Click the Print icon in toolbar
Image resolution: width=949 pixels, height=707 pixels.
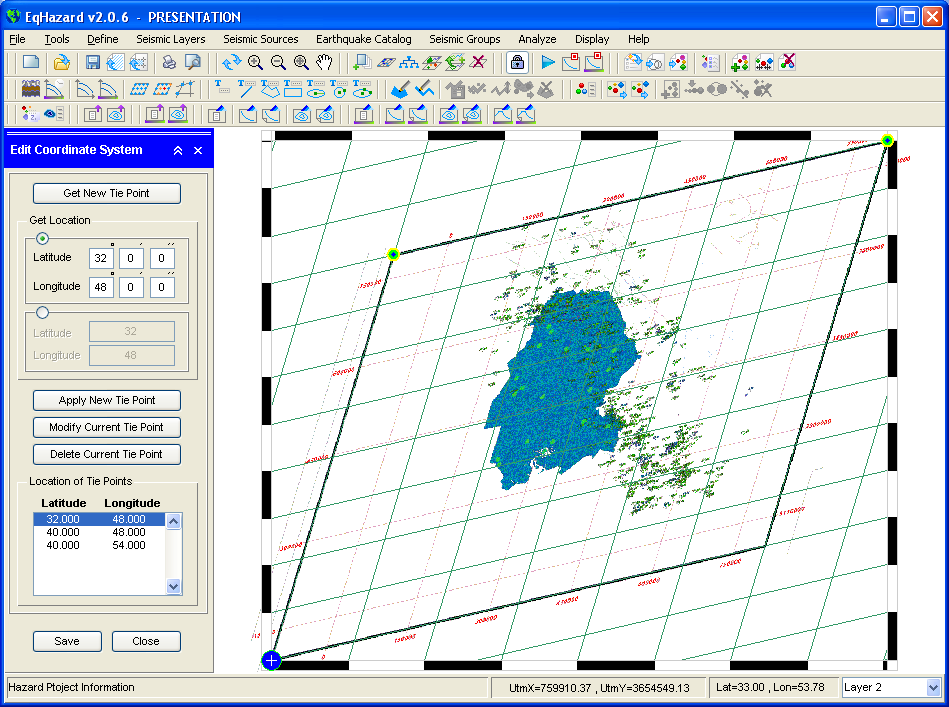169,62
